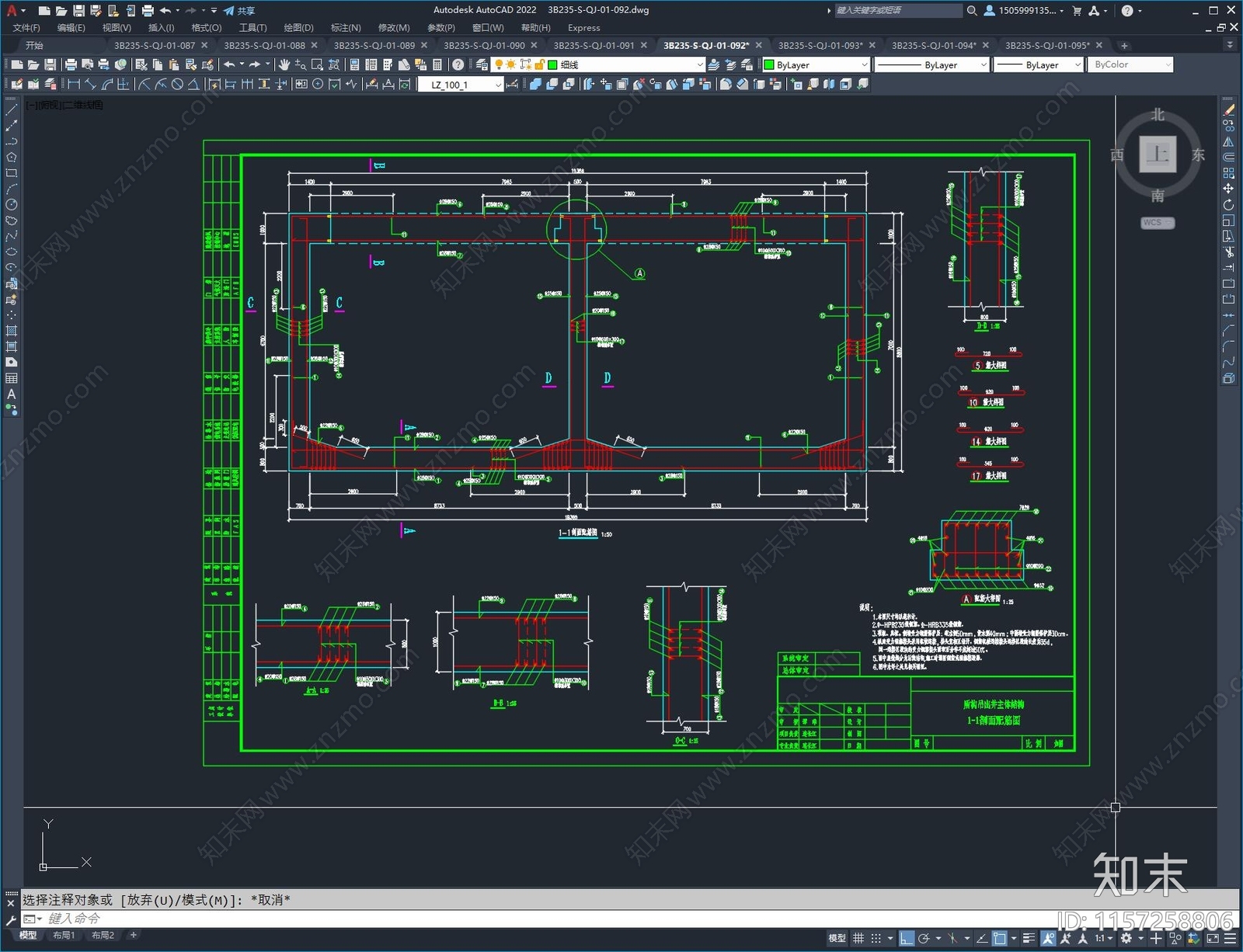This screenshot has height=952, width=1243.
Task: Click the keyword search box in the title bar
Action: coord(898,11)
